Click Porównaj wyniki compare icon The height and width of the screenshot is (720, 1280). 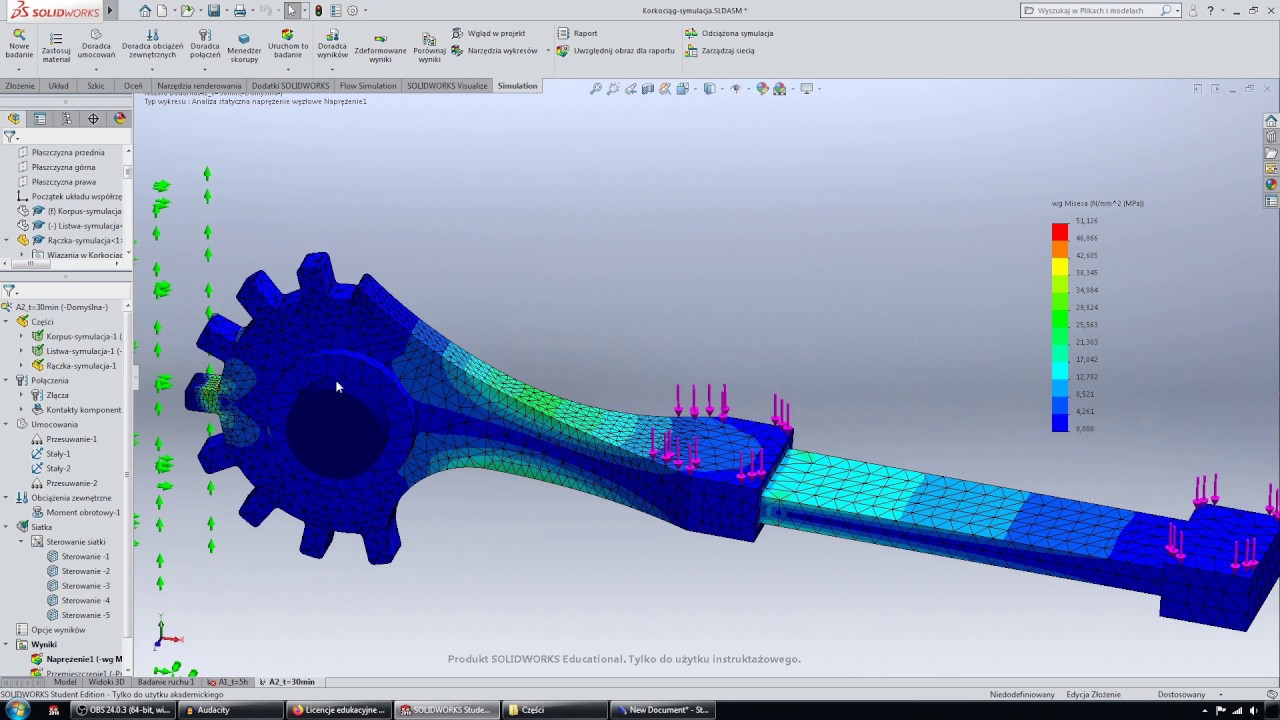(429, 40)
